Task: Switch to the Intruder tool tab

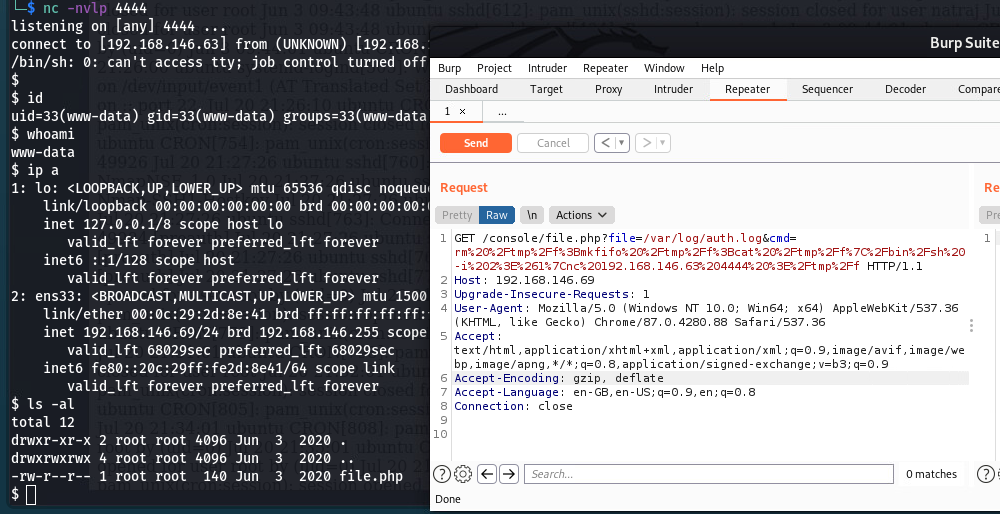Action: (x=673, y=89)
